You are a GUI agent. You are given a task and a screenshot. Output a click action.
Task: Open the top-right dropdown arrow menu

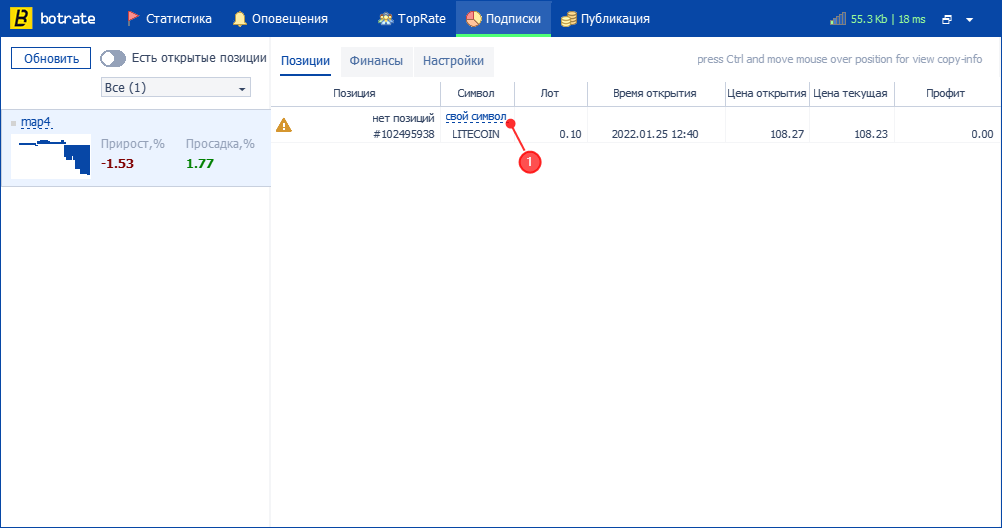tap(969, 20)
